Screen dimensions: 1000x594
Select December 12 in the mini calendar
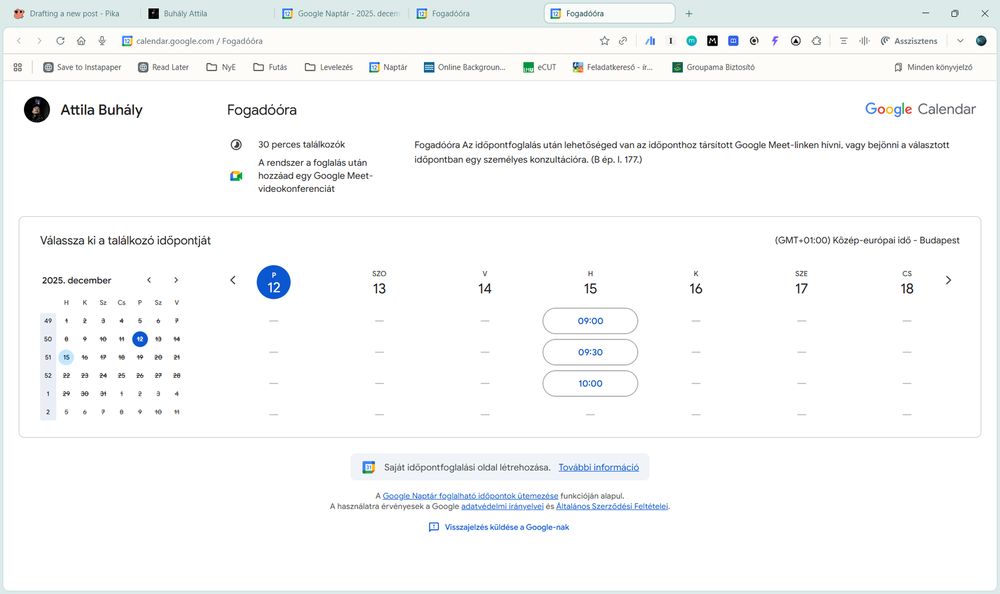pyautogui.click(x=140, y=339)
